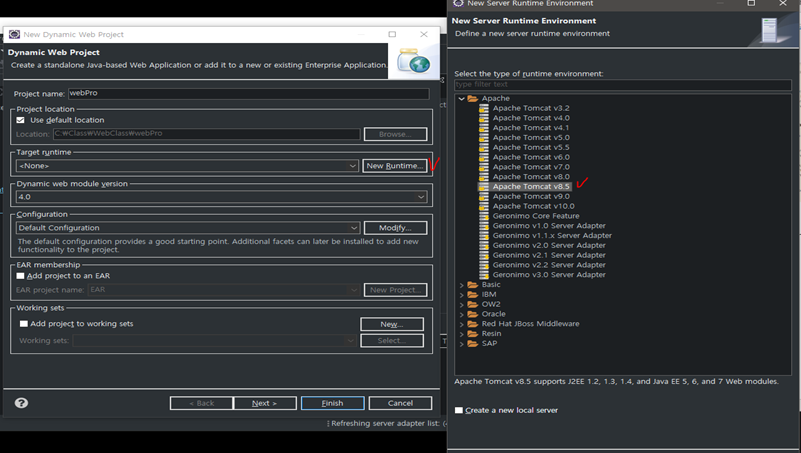Select Geronimo v2.1 Server Adapter
The image size is (801, 453).
click(549, 255)
